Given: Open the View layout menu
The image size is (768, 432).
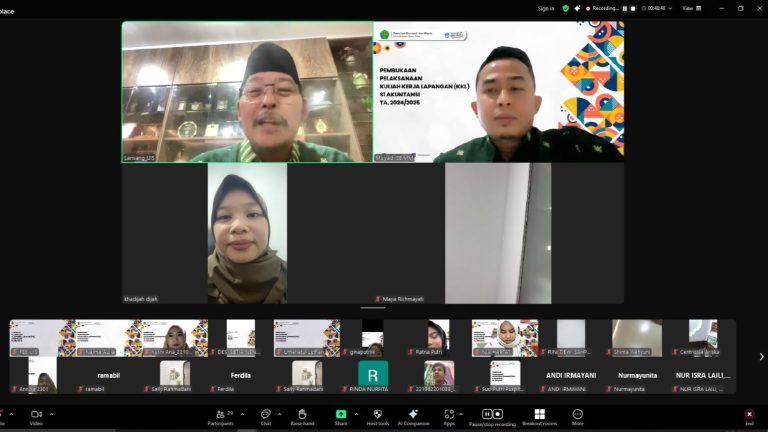Looking at the screenshot, I should click(692, 8).
